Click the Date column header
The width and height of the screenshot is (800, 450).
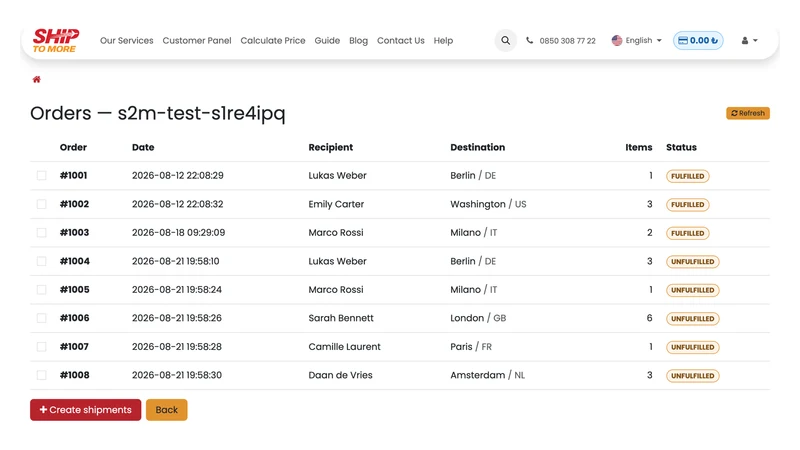[143, 147]
